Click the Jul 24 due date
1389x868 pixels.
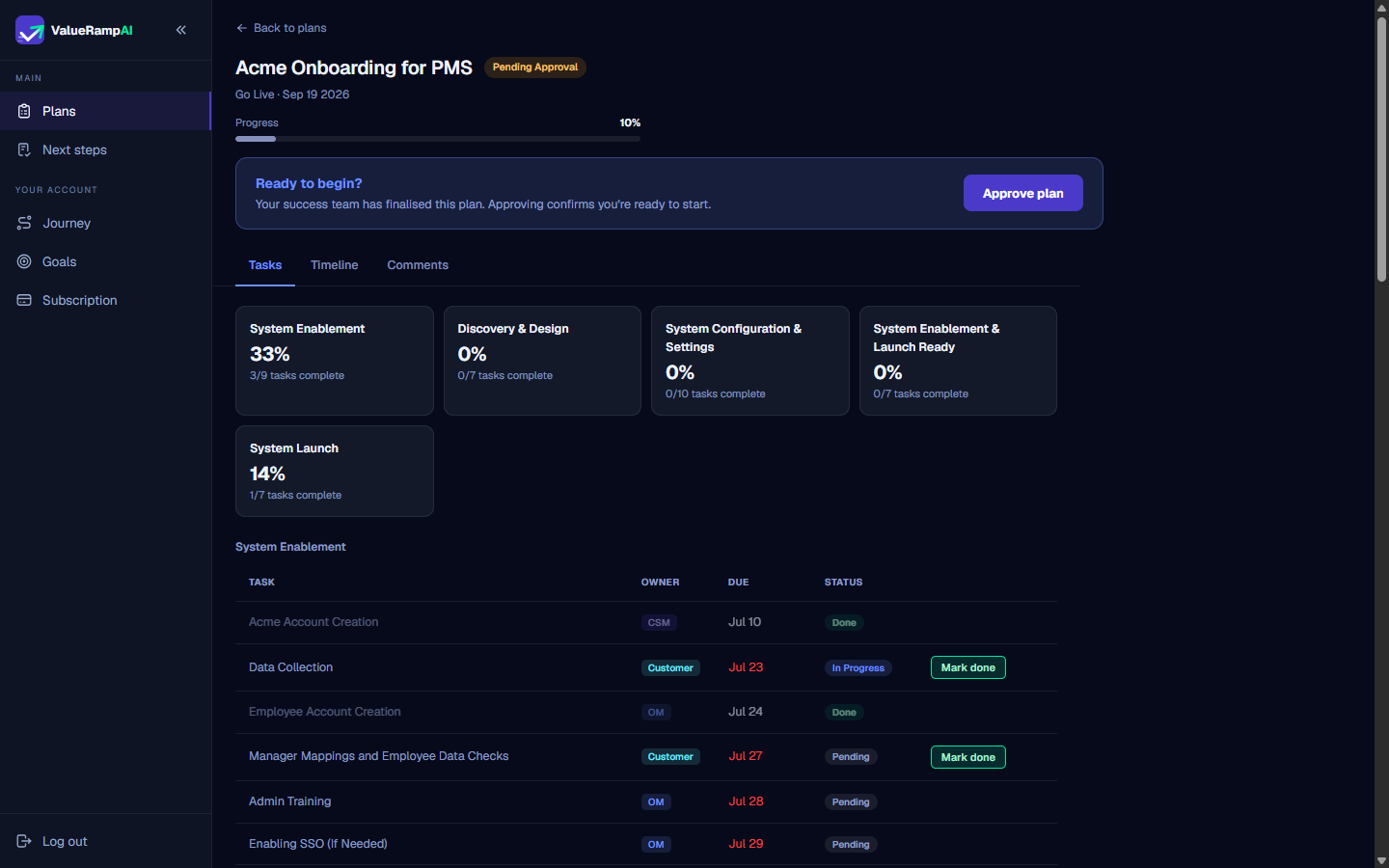[x=746, y=712]
